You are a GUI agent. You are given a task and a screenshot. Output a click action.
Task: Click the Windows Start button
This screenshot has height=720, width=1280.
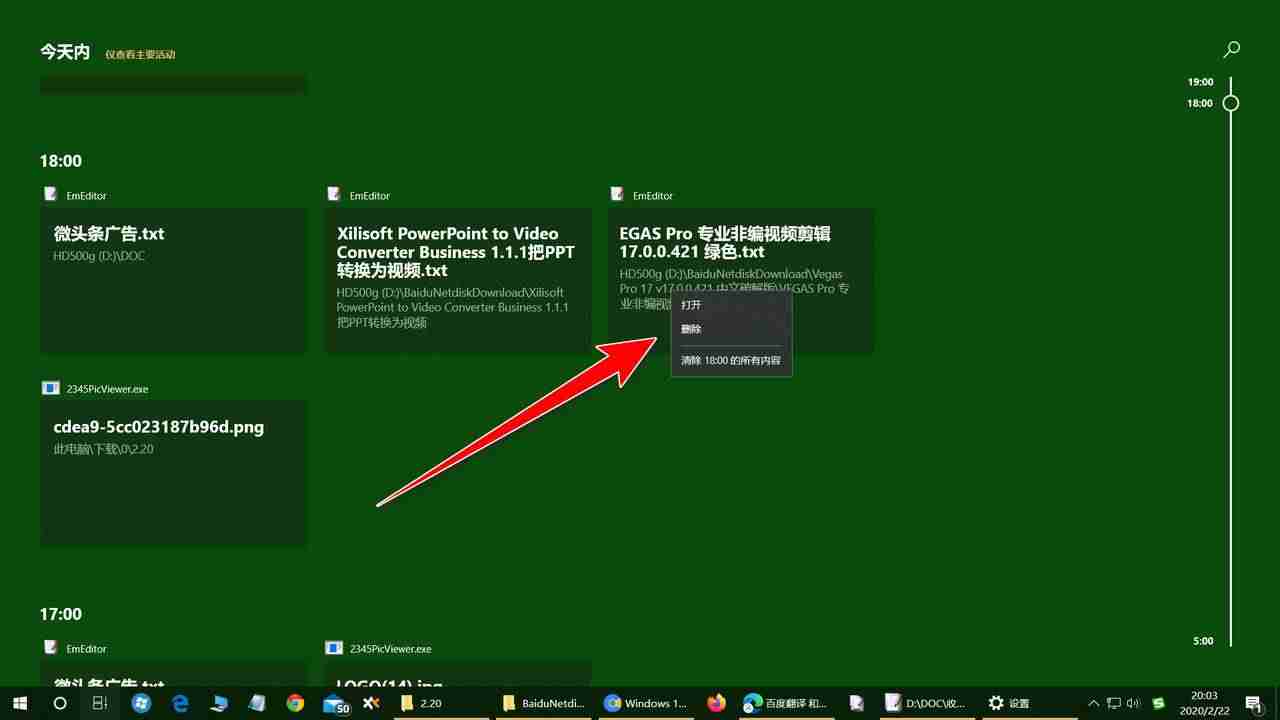20,703
